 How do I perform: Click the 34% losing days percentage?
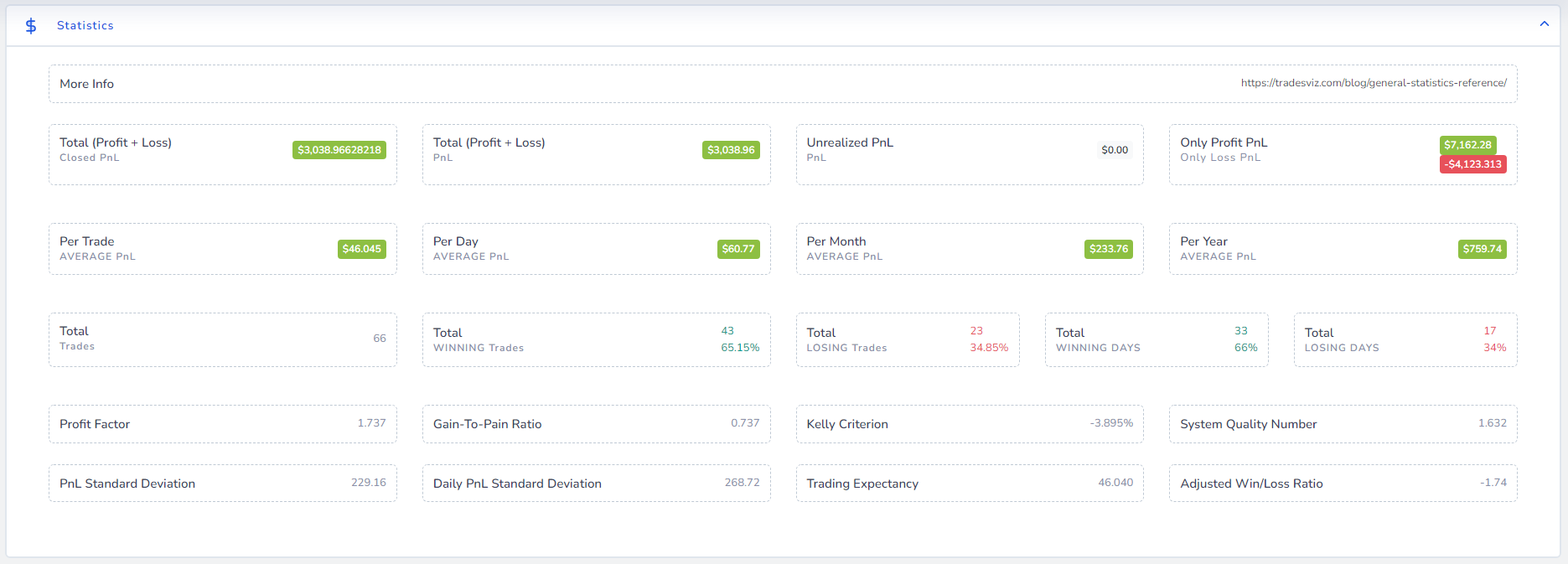tap(1495, 348)
